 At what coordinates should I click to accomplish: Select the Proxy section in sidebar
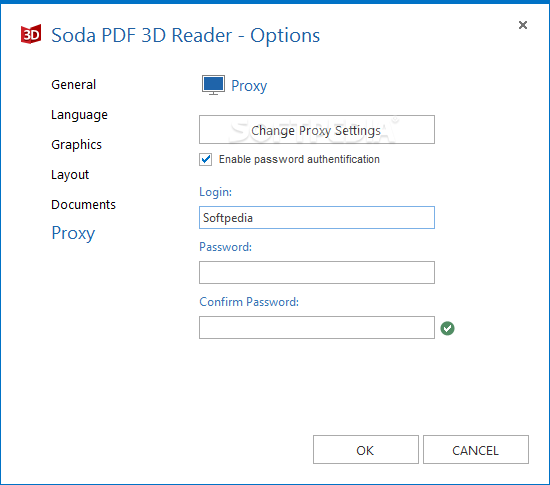tap(73, 233)
